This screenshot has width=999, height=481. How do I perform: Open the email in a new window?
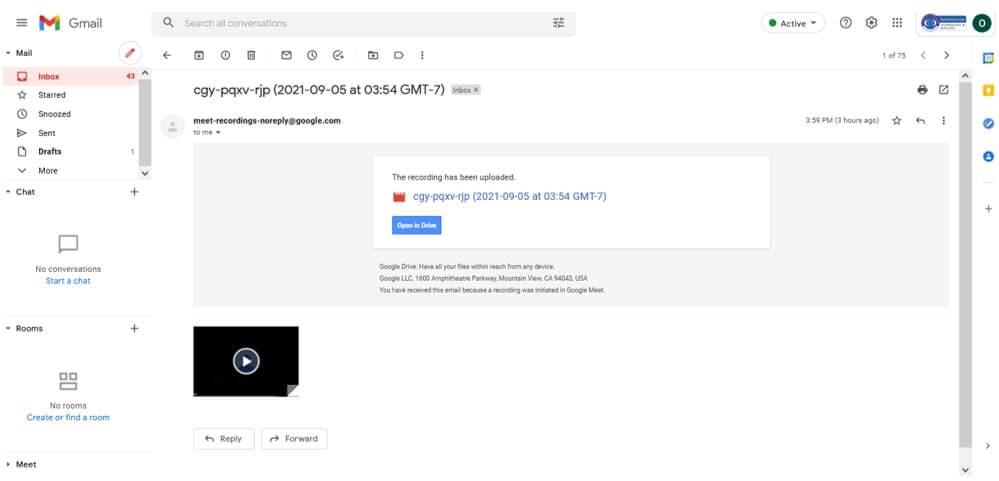944,90
